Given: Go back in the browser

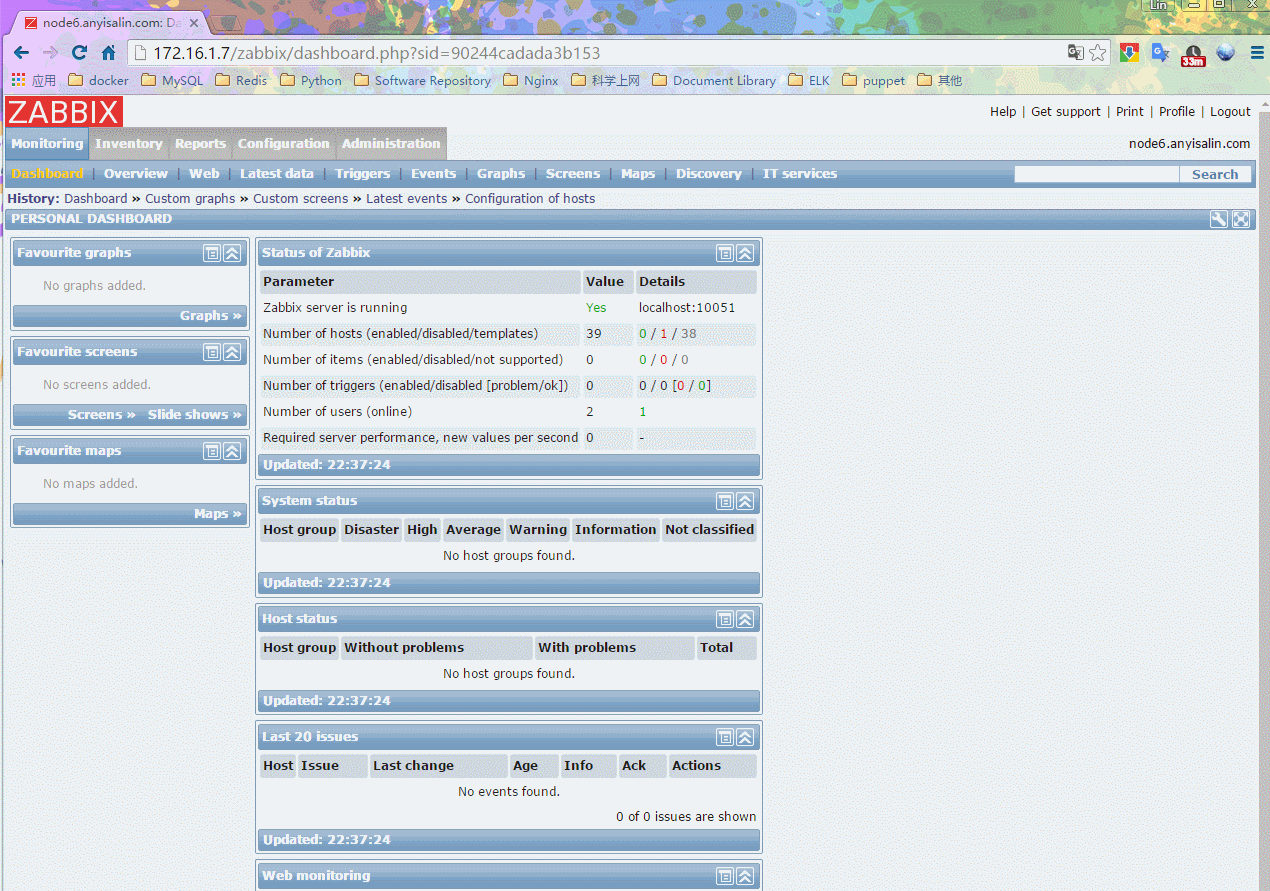Looking at the screenshot, I should coord(22,53).
